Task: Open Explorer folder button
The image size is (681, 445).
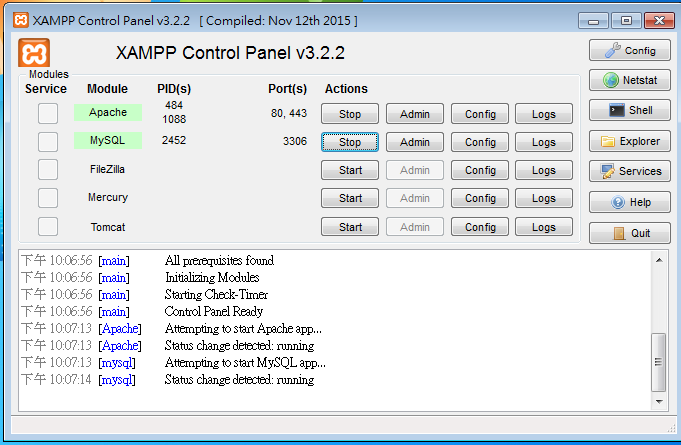Action: 630,141
